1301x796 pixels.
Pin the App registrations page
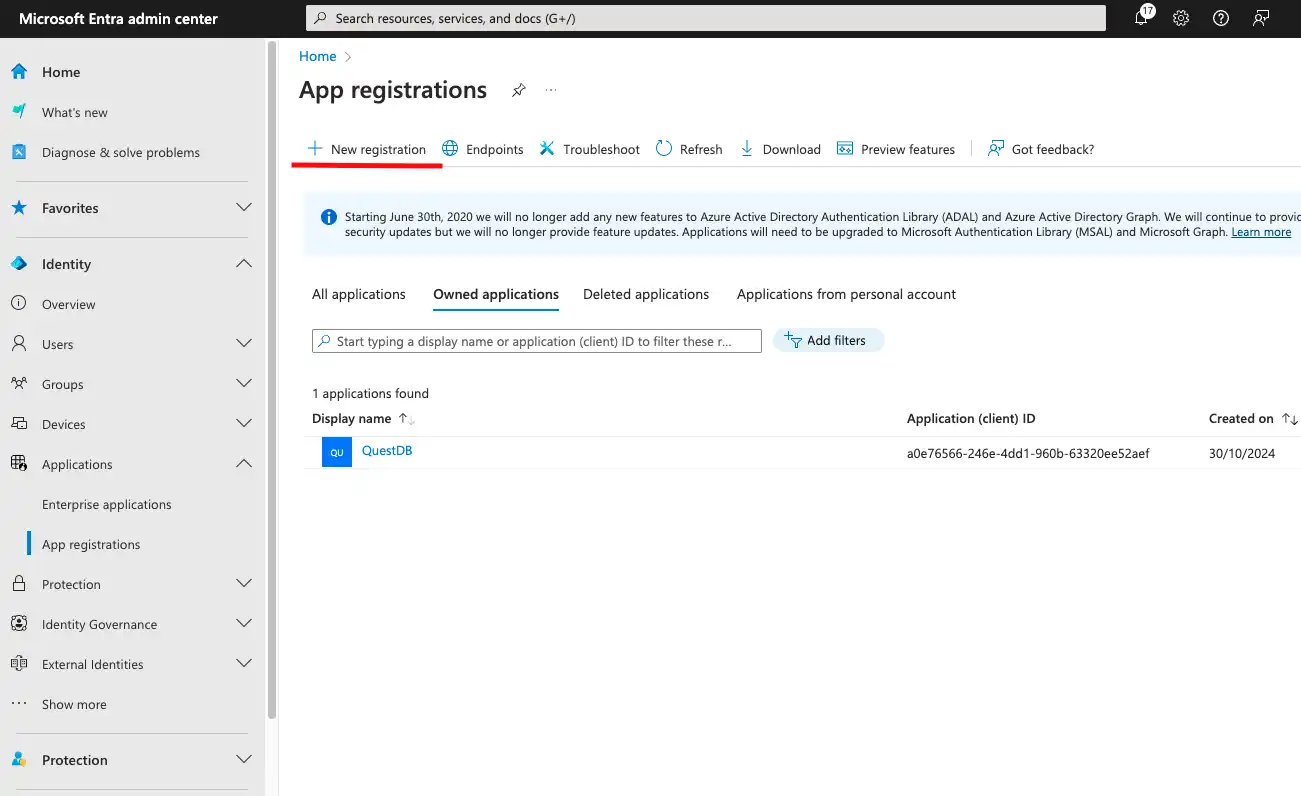(518, 90)
